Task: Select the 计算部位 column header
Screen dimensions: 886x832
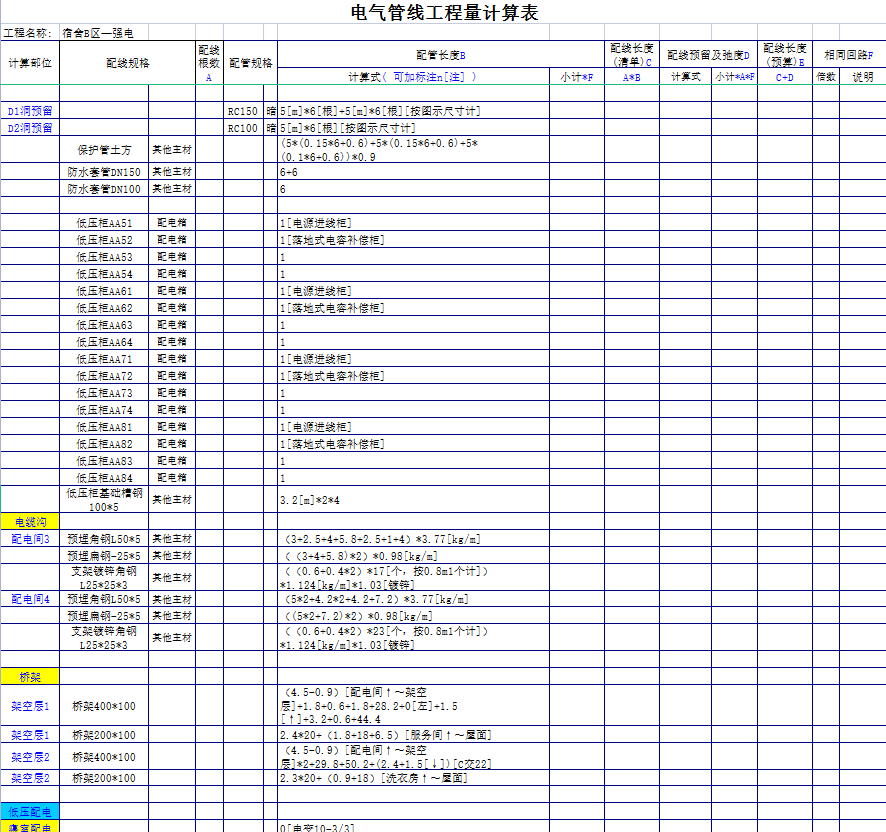Action: click(x=30, y=63)
